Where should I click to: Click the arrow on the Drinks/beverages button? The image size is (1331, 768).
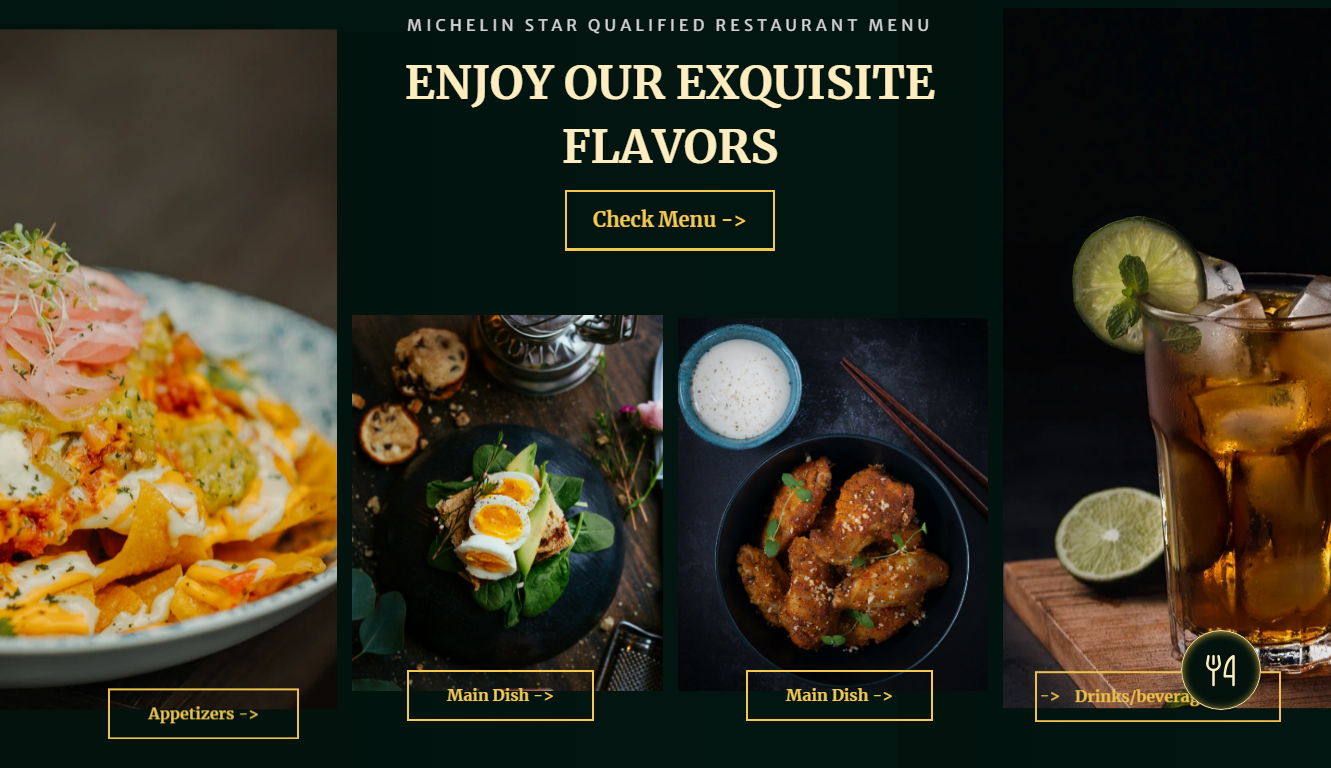click(1050, 696)
